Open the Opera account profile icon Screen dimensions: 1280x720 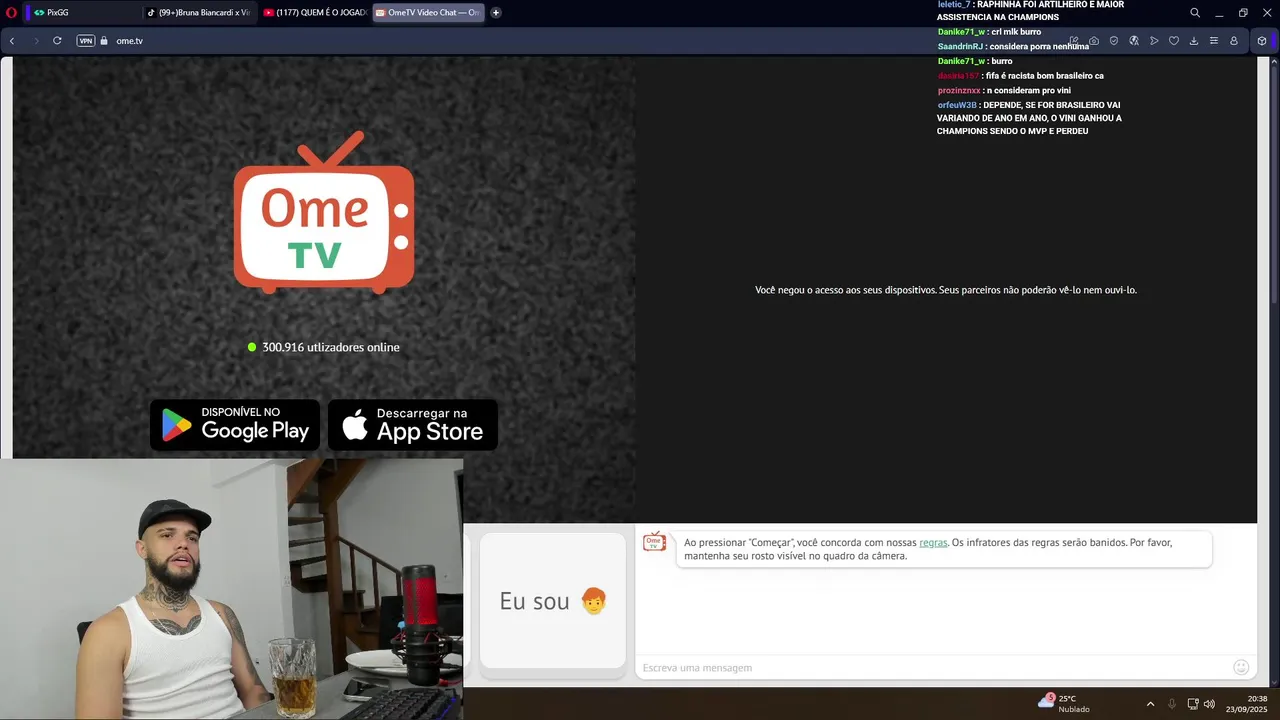(1234, 41)
